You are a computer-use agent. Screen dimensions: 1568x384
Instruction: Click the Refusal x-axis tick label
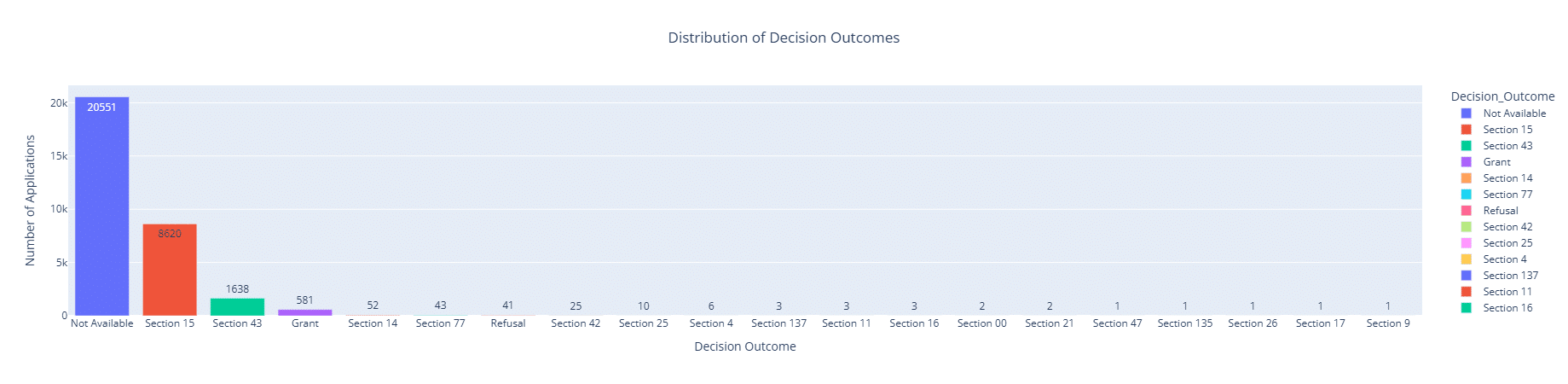(508, 323)
